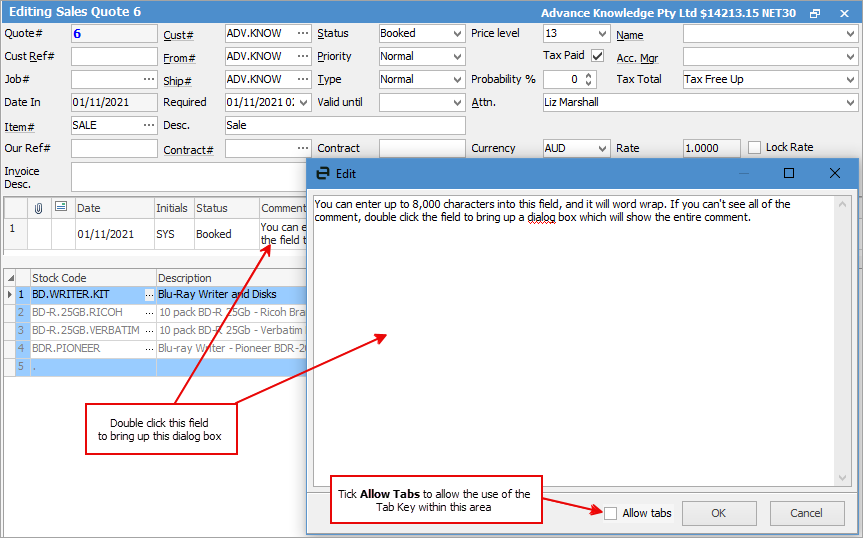Open the BD-R.25GB.RICOH stock code ellipsis
Viewport: 863px width, 538px height.
click(x=149, y=313)
